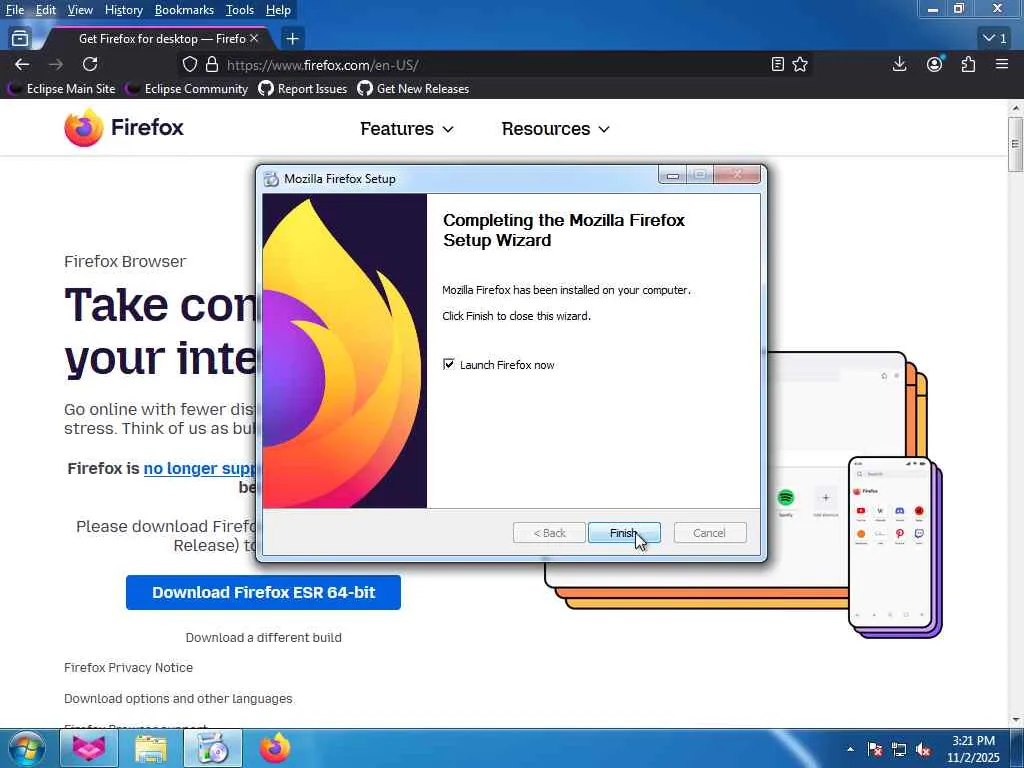Open Eclipse Main Site bookmark
1024x768 pixels.
point(63,89)
